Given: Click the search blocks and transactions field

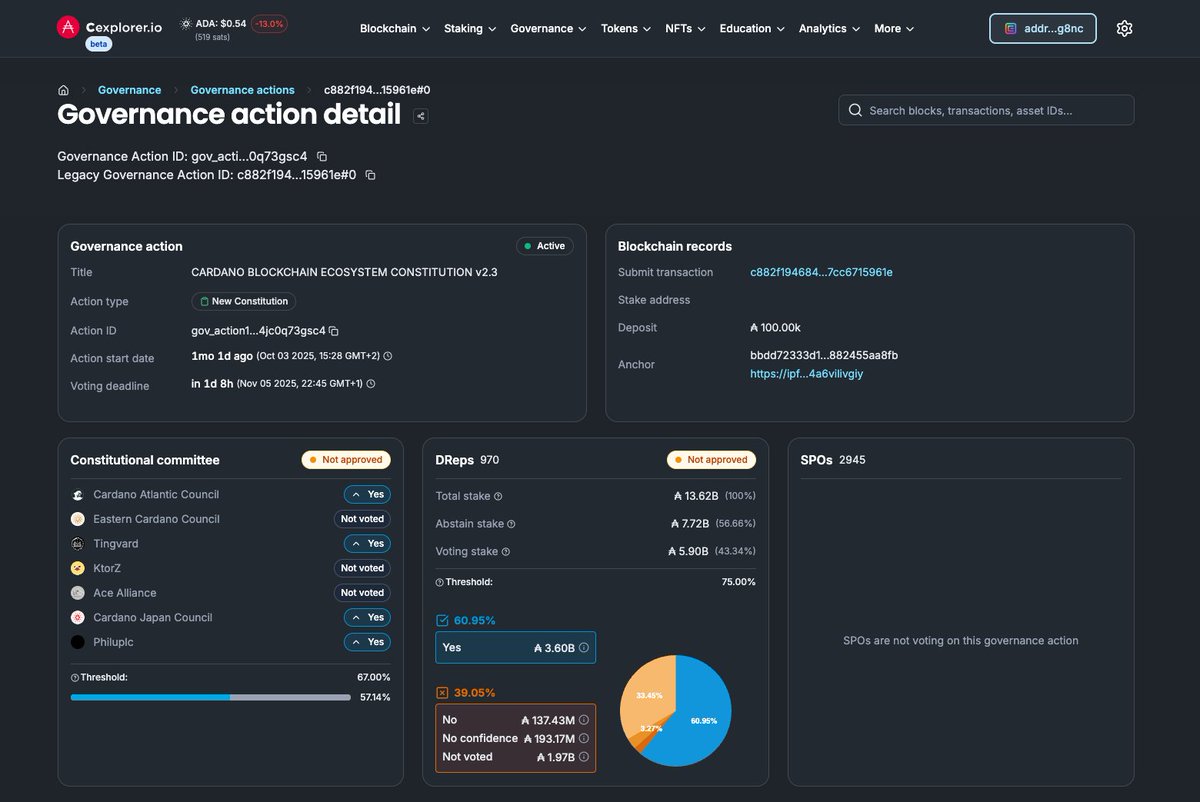Looking at the screenshot, I should tap(986, 110).
